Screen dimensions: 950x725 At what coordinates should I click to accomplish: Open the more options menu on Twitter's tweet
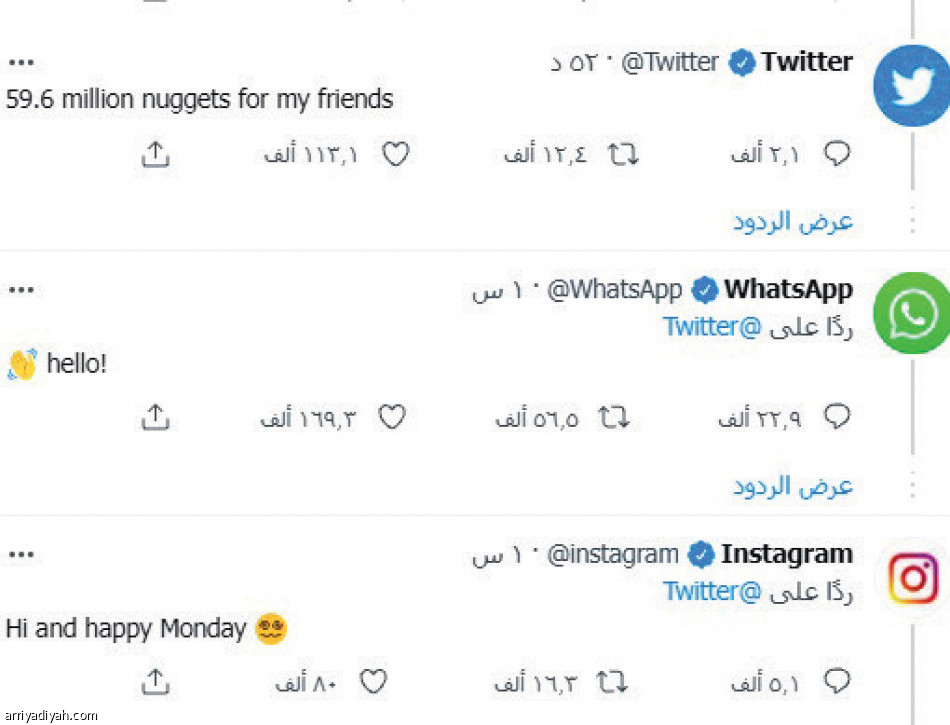21,60
